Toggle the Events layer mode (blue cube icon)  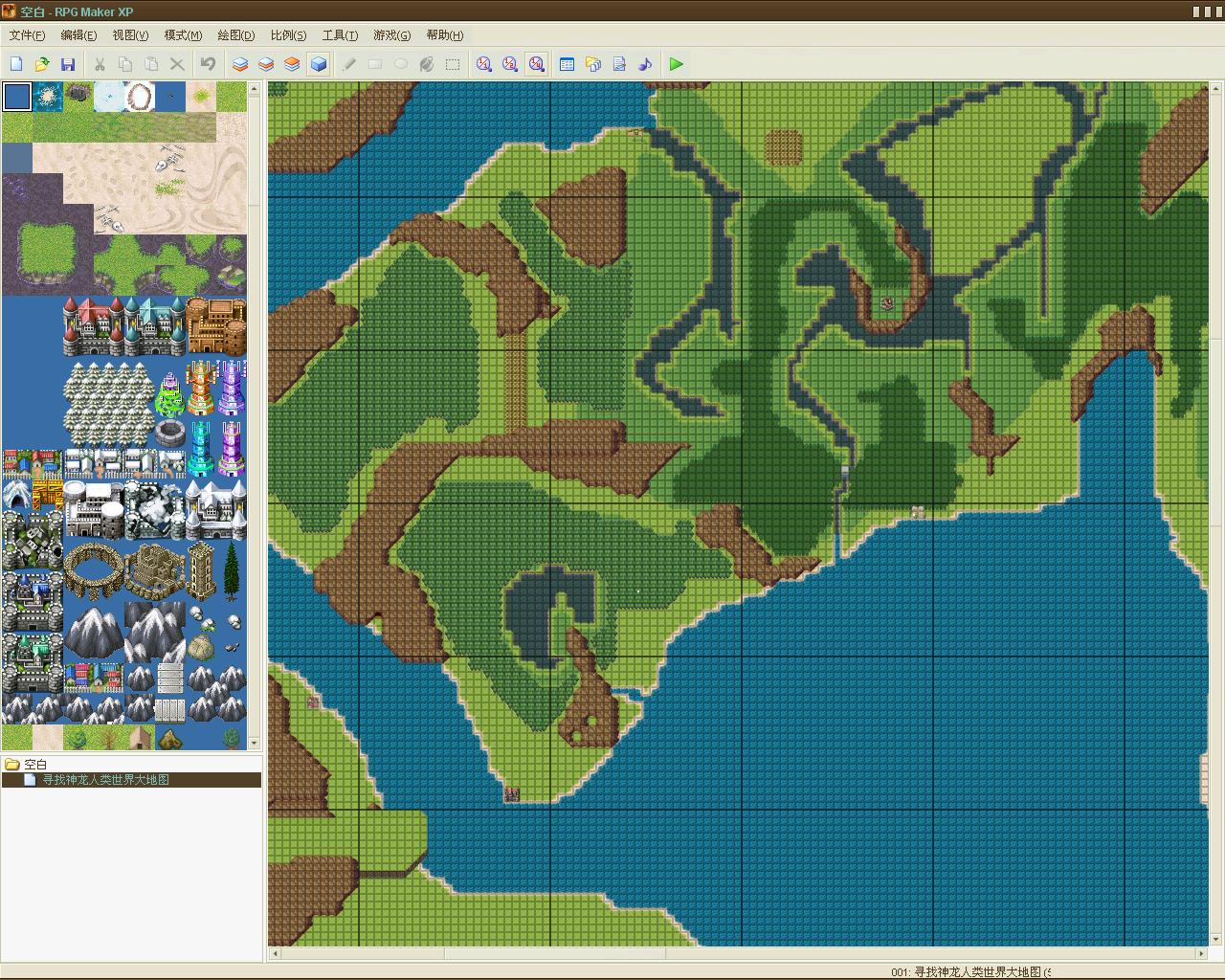[319, 64]
